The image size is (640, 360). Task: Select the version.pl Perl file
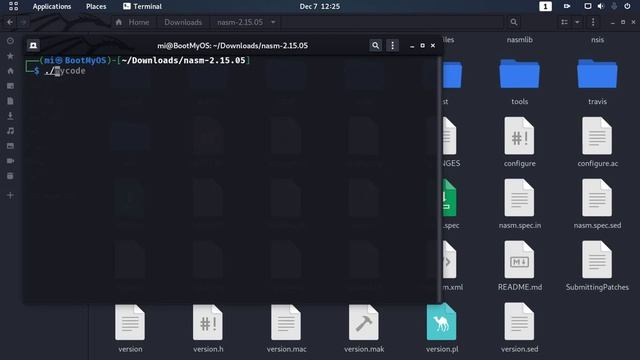coord(442,328)
